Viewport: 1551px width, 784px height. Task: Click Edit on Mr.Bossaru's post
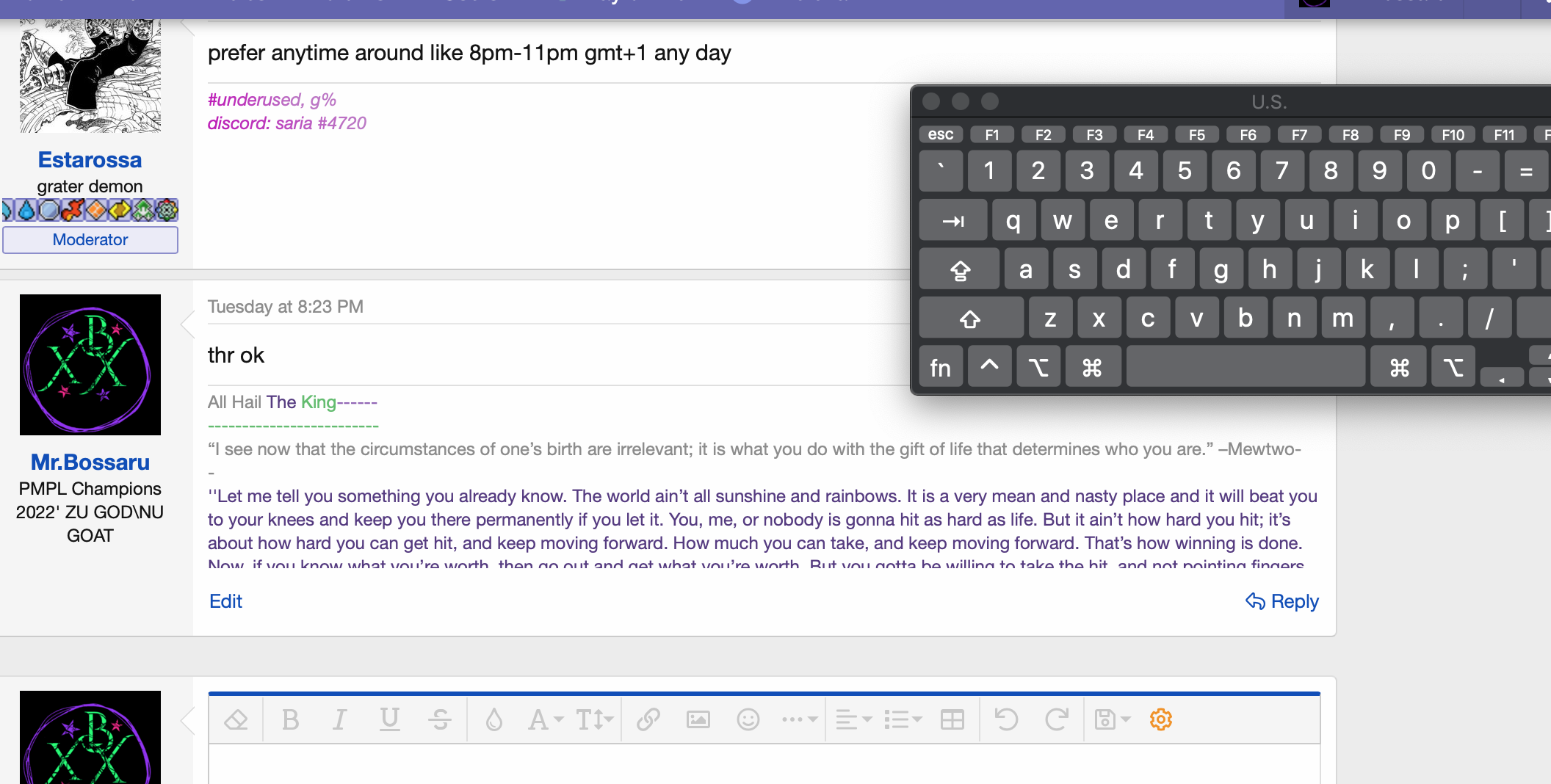(x=225, y=601)
